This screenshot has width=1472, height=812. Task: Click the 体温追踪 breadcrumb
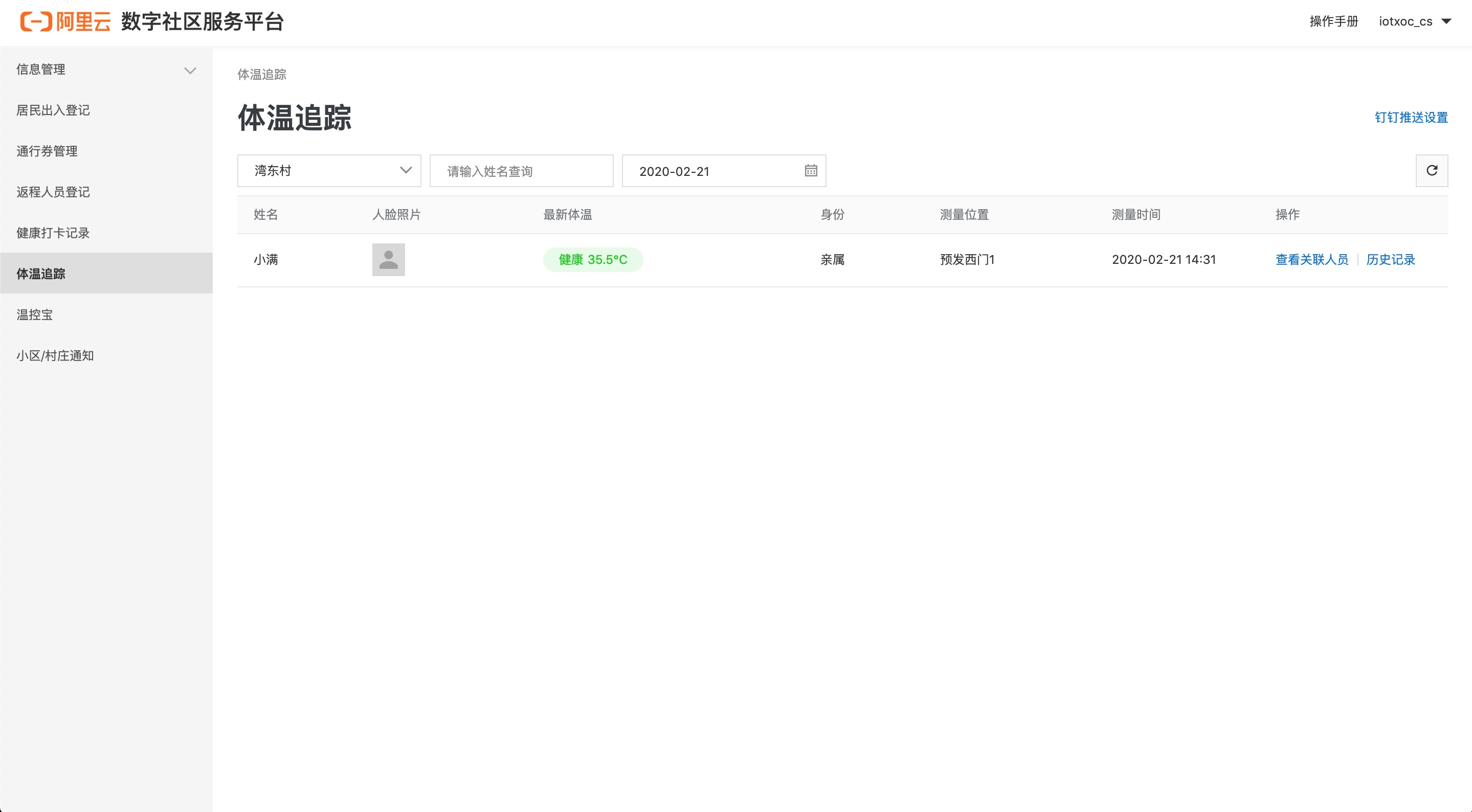pyautogui.click(x=262, y=74)
